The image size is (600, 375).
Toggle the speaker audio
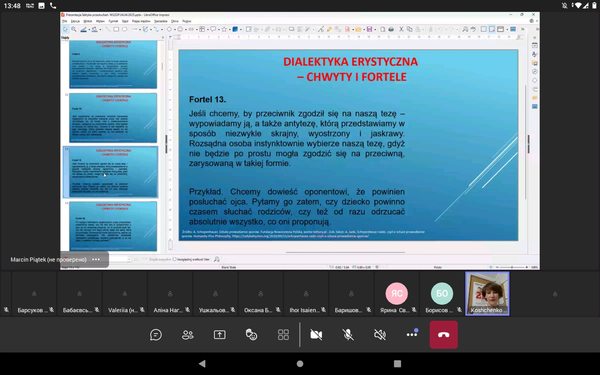380,335
